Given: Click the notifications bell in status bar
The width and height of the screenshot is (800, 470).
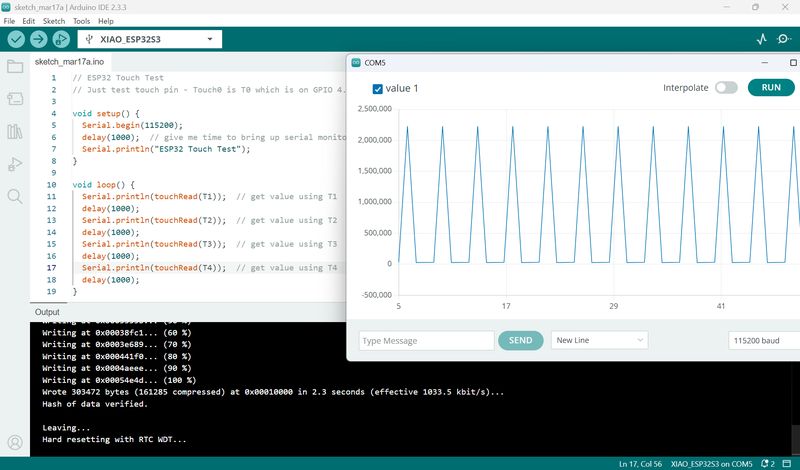Looking at the screenshot, I should [767, 464].
